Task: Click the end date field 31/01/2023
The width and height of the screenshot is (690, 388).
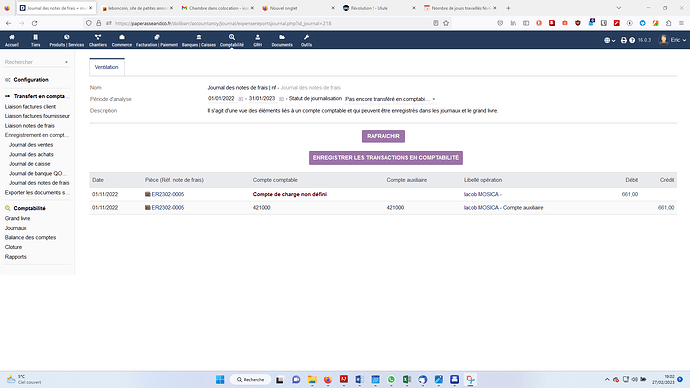Action: (x=262, y=99)
